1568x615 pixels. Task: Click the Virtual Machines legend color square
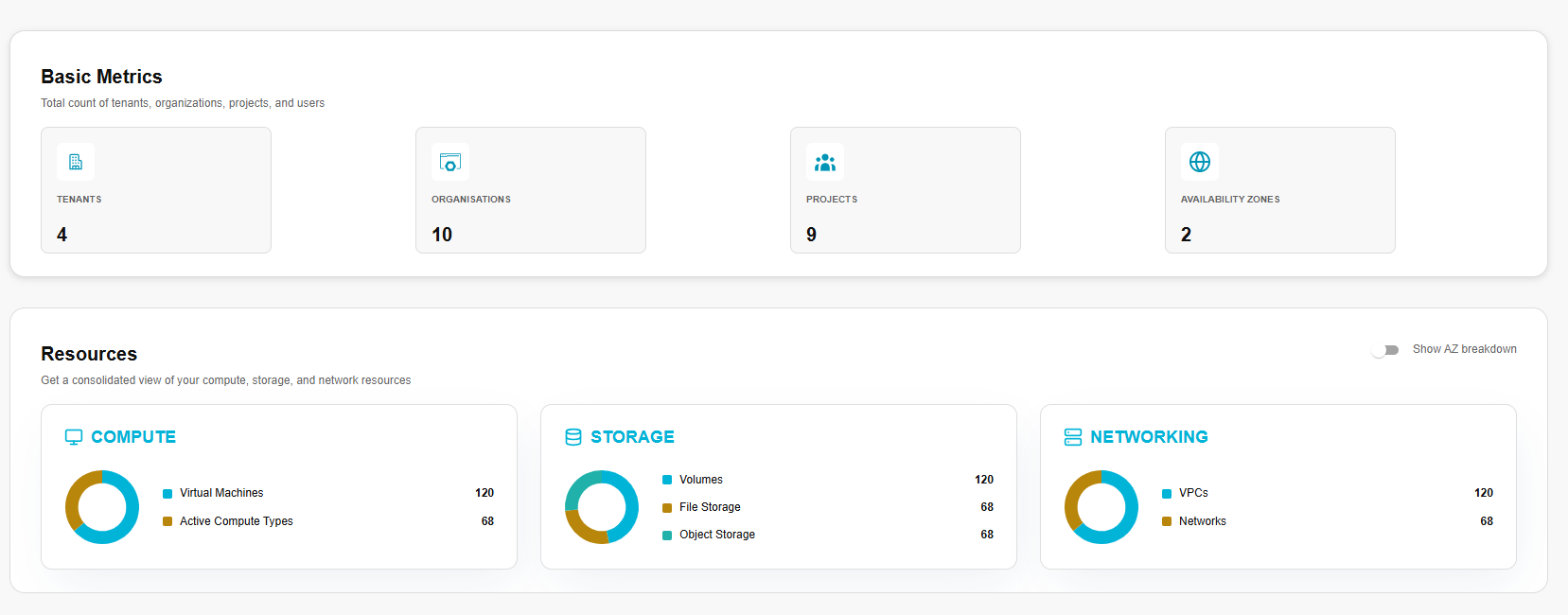(x=167, y=494)
